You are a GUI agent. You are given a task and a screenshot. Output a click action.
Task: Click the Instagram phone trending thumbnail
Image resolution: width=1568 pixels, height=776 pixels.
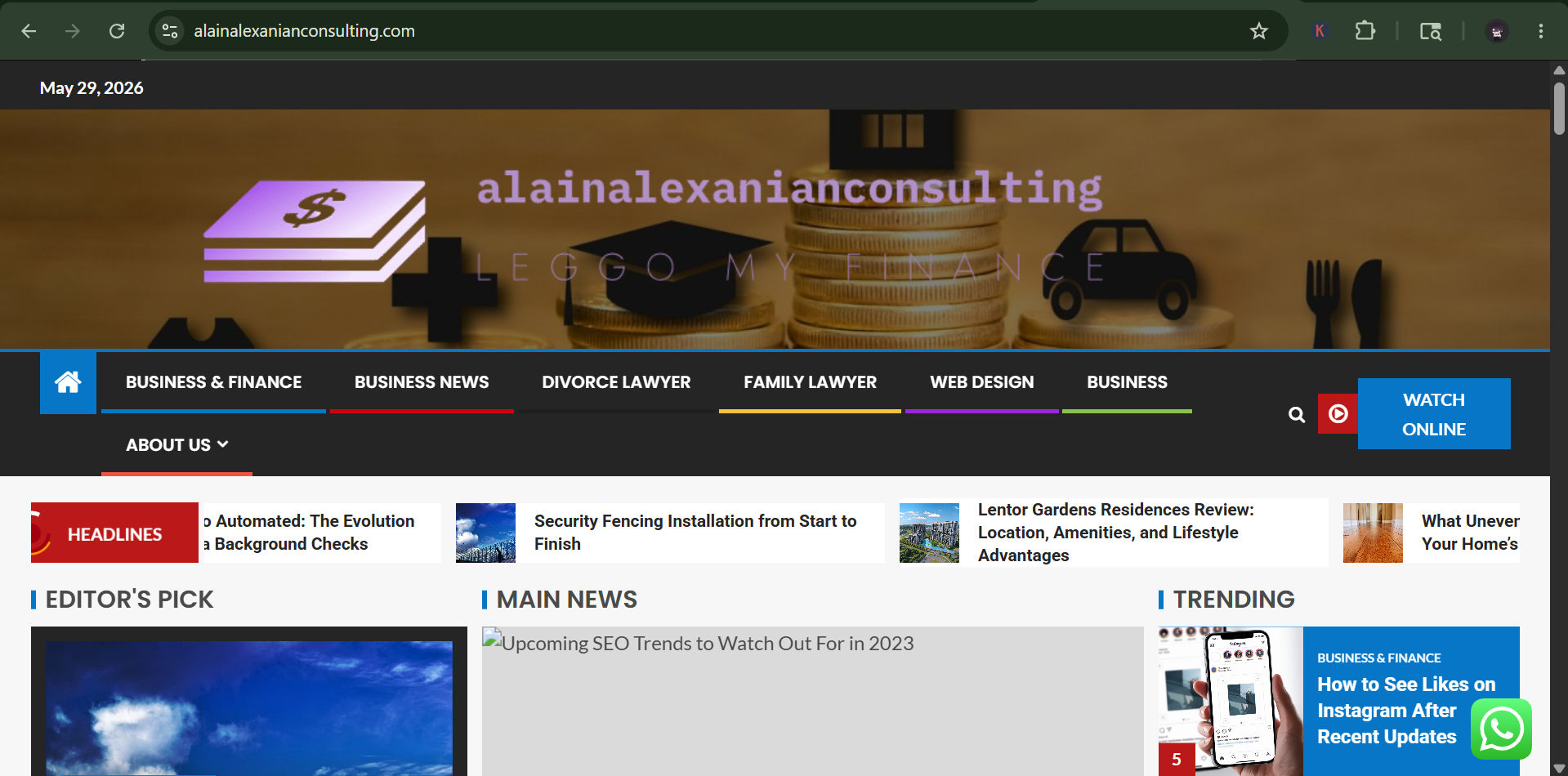pos(1231,701)
